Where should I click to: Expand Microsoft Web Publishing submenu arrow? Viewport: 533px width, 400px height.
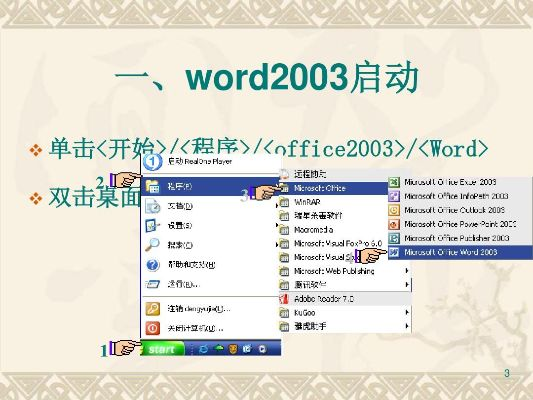(407, 271)
